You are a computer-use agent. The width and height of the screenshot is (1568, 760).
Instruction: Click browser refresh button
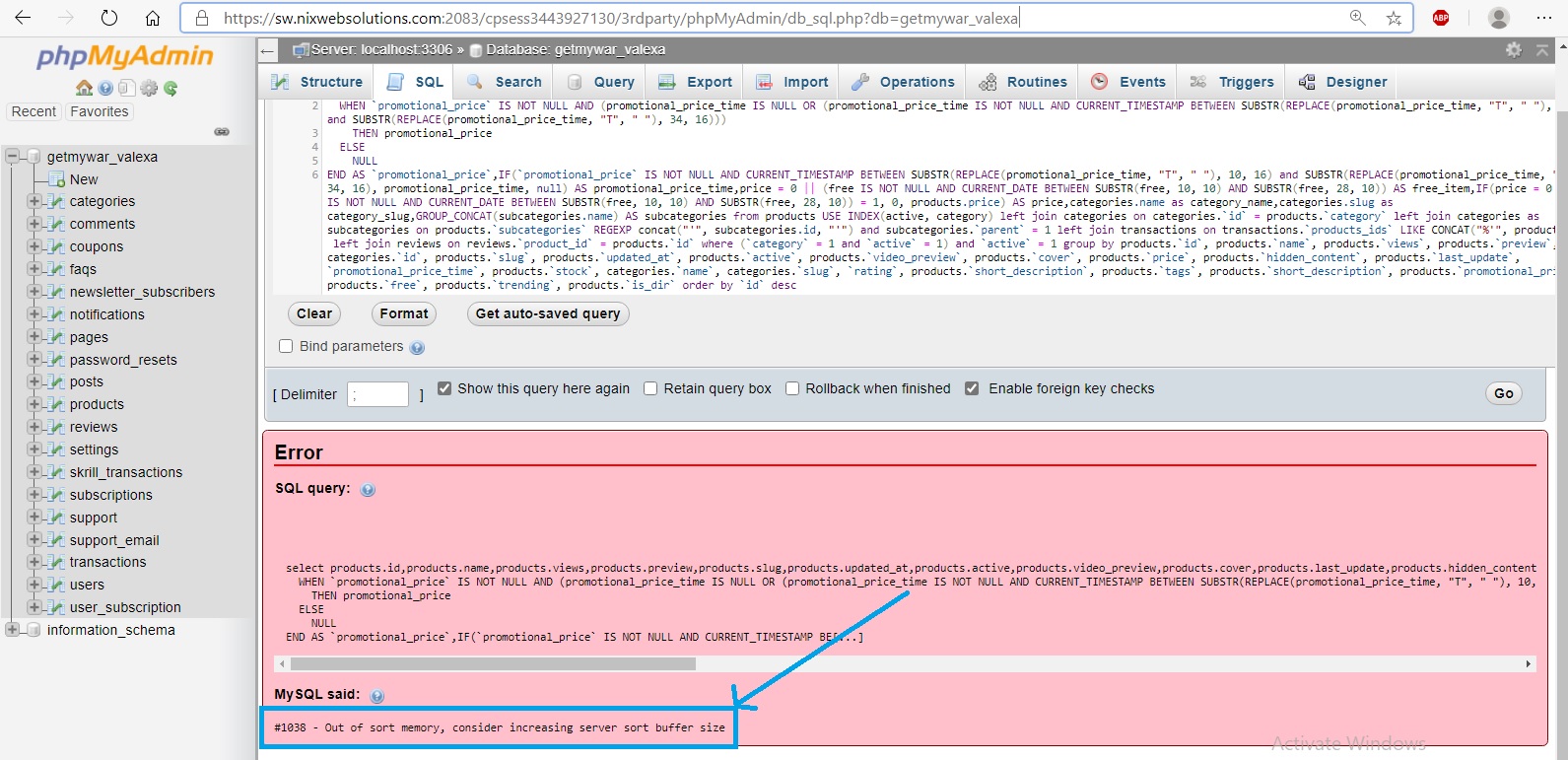(109, 18)
